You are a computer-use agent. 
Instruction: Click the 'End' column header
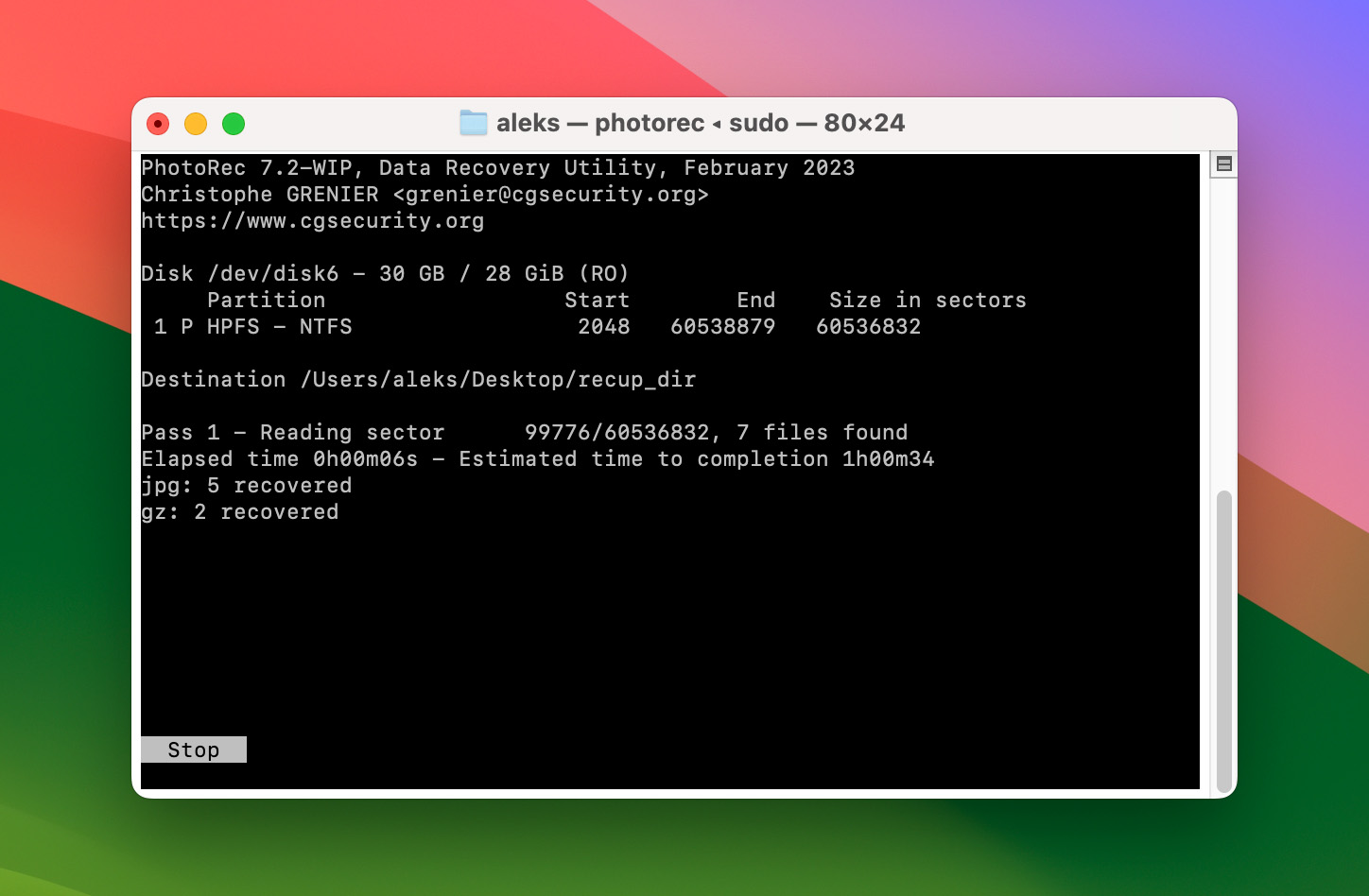[x=756, y=301]
